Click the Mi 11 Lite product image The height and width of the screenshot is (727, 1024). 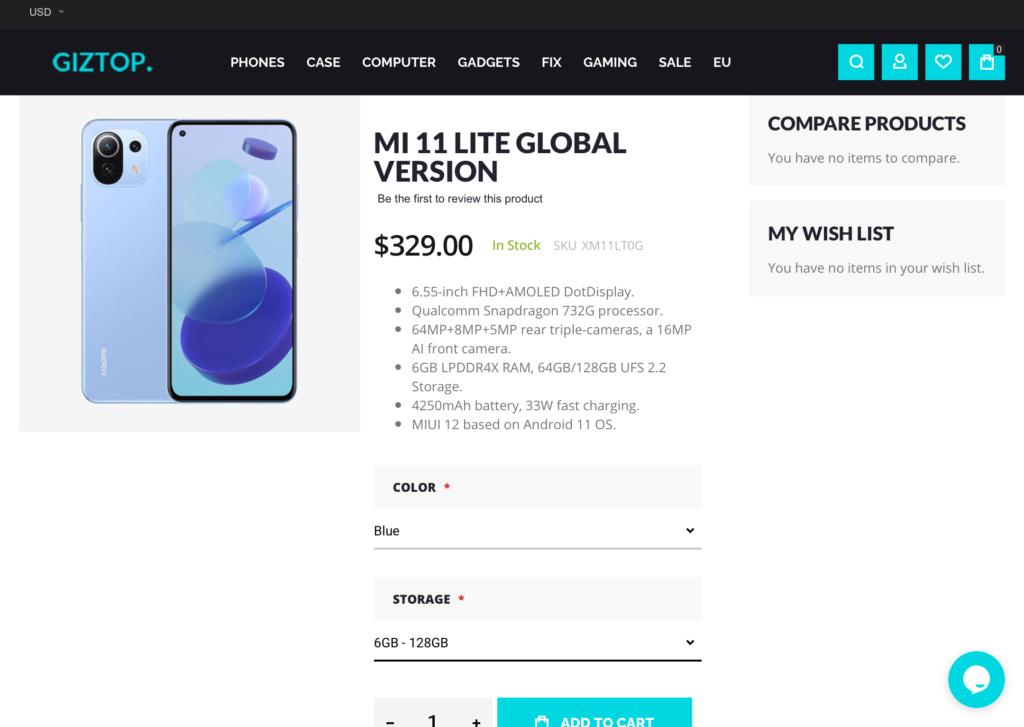click(189, 261)
